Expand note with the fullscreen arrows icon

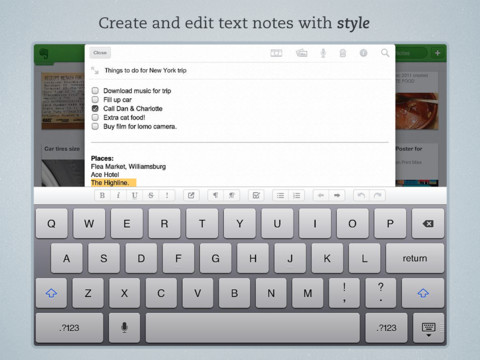(x=95, y=70)
